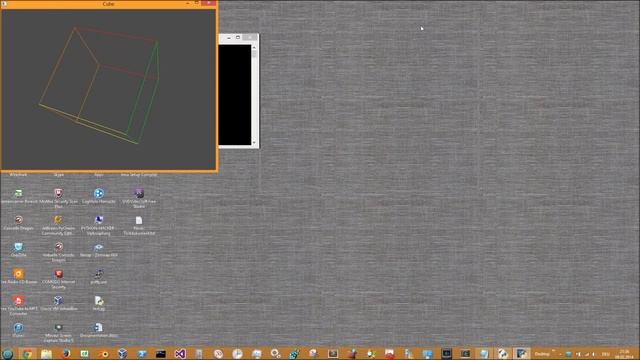Open COMODO Internet Security desktop icon

point(58,279)
